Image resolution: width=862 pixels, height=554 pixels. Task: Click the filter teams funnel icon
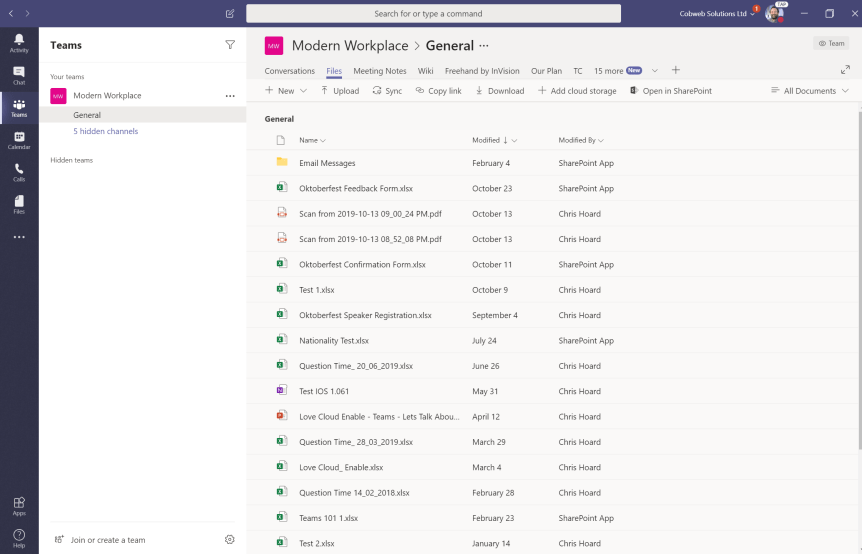(x=230, y=45)
